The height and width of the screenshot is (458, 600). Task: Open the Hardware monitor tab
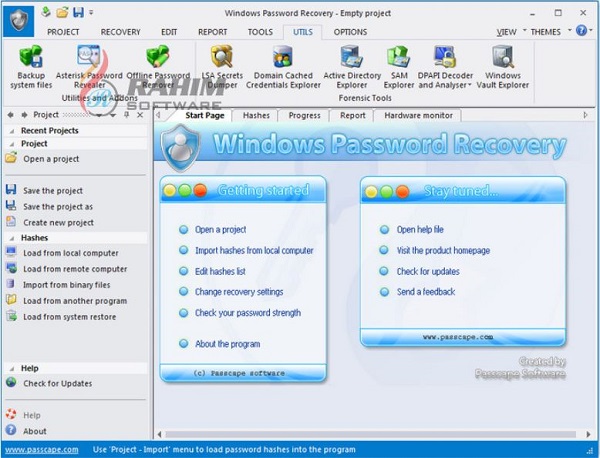coord(418,116)
